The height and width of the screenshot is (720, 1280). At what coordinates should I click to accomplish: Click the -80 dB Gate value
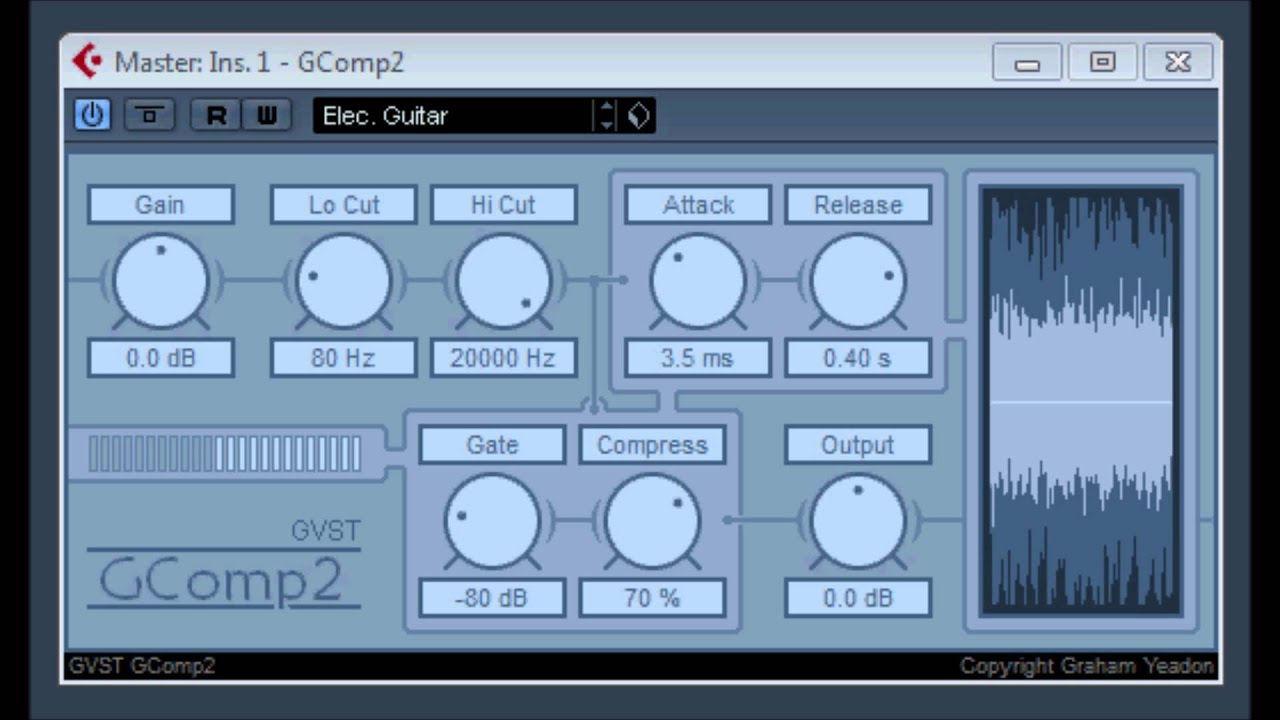[492, 598]
